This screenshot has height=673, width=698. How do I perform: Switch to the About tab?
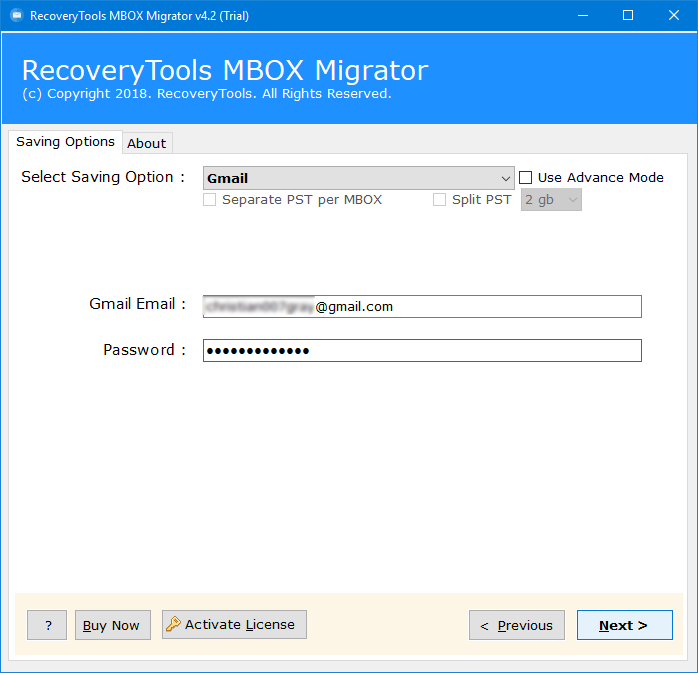coord(146,143)
